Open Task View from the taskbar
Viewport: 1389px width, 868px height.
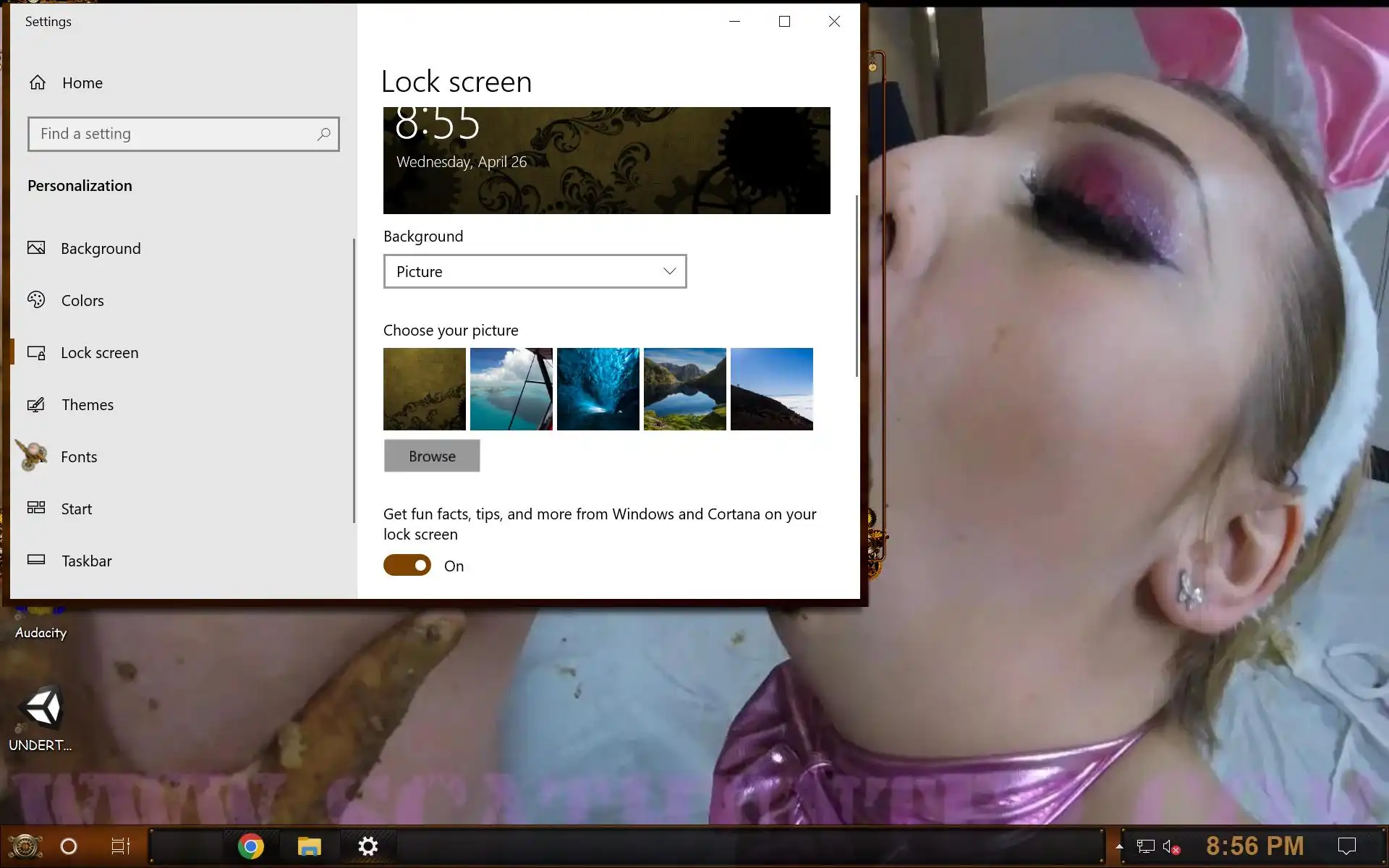pos(120,846)
